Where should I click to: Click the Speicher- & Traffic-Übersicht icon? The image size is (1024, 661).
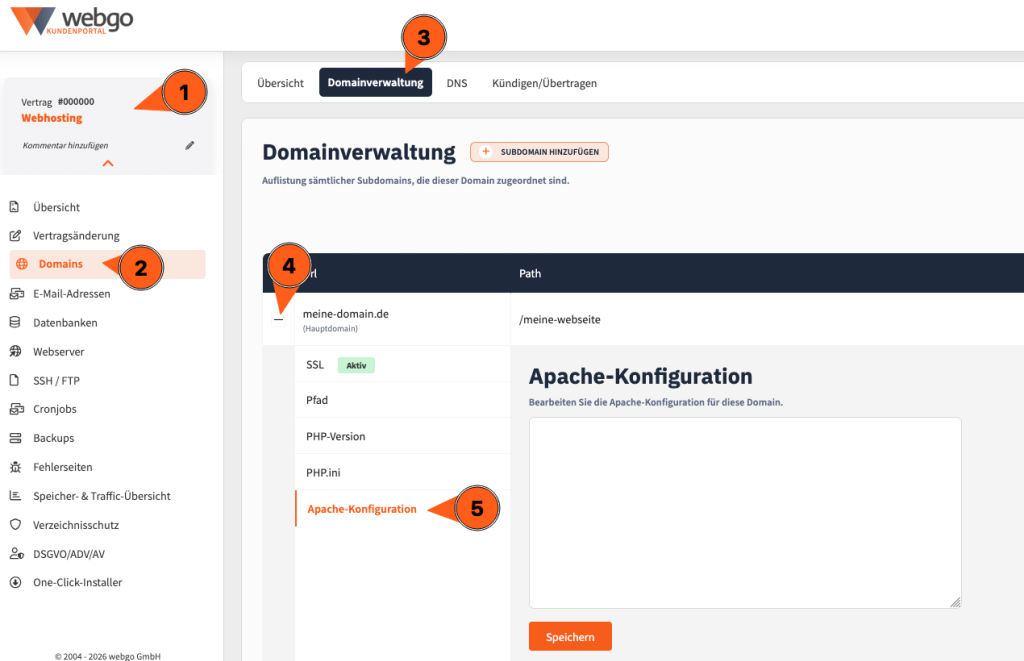(x=14, y=495)
